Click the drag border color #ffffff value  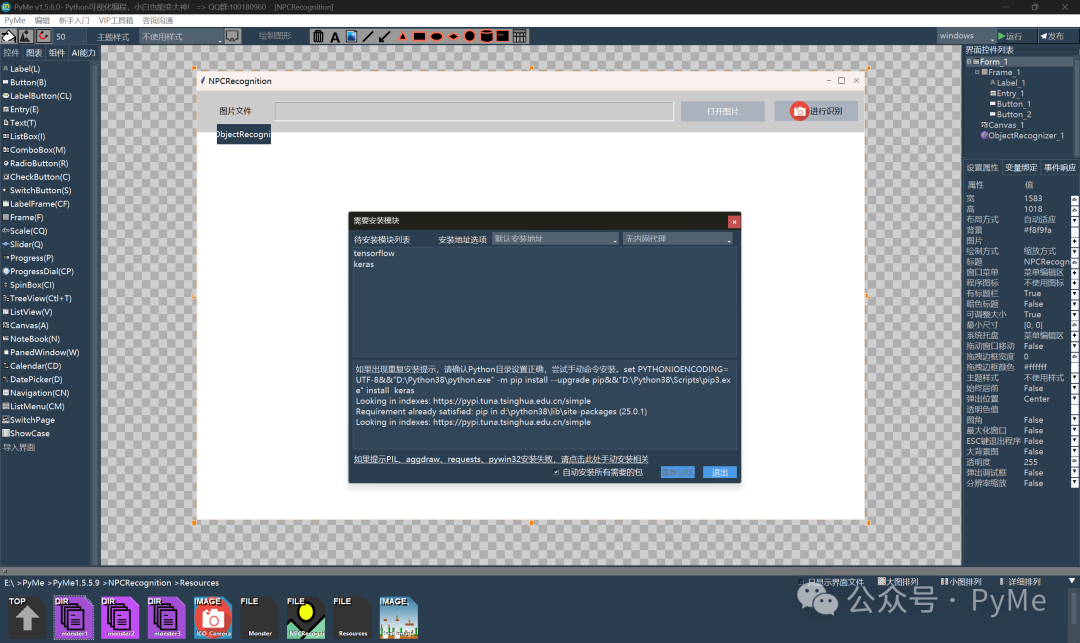[1035, 367]
